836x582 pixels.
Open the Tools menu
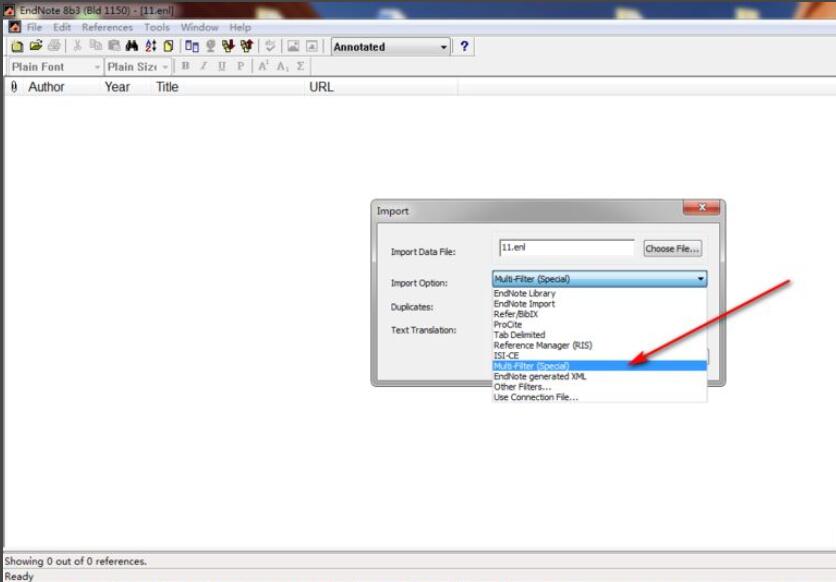point(157,27)
